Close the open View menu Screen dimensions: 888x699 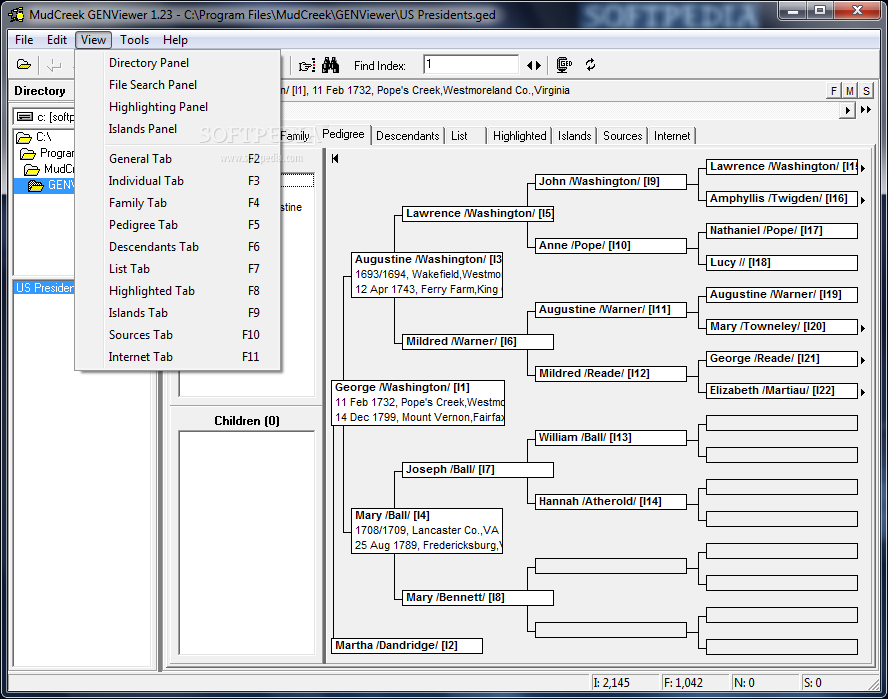pyautogui.click(x=93, y=40)
